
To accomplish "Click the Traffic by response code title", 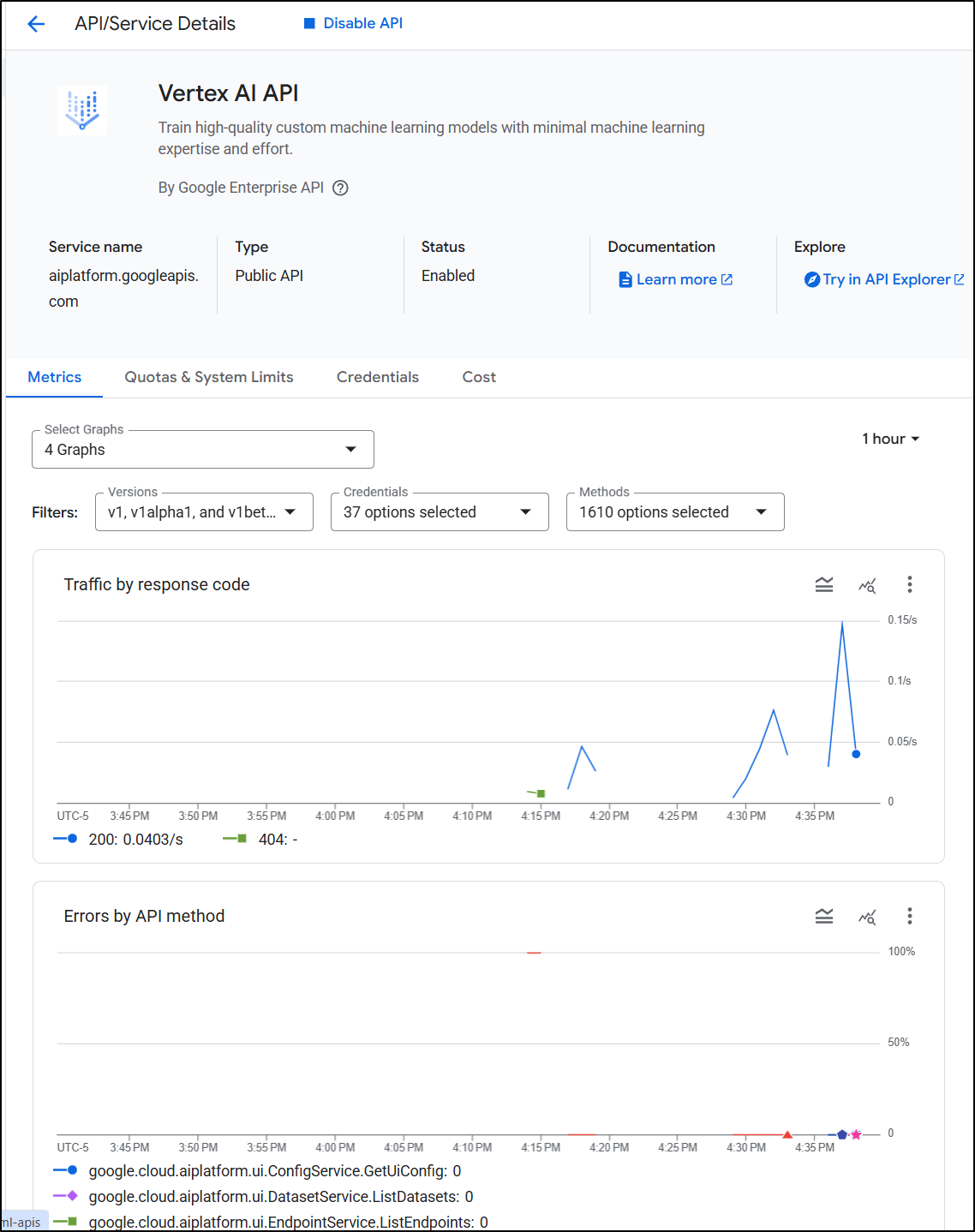I will 157,585.
